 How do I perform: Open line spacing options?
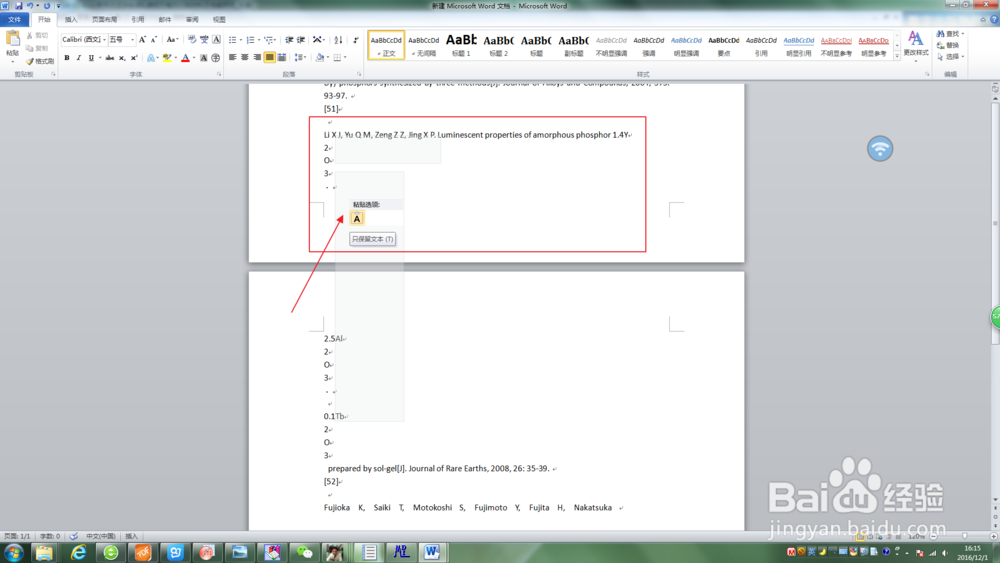tap(300, 57)
